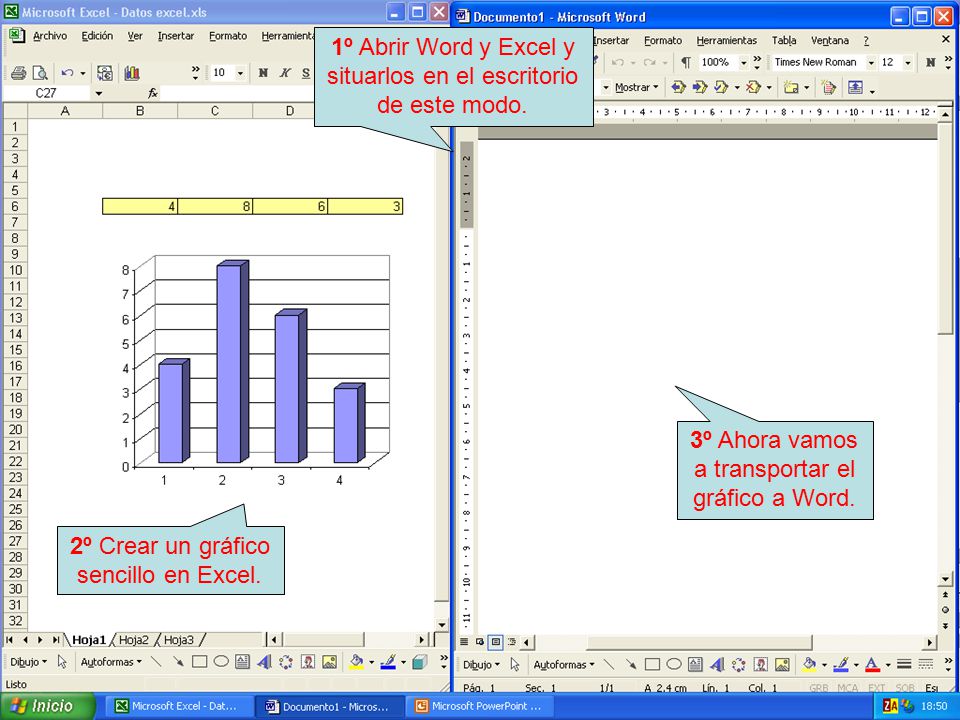Open Autoformas in Word drawing toolbar
The width and height of the screenshot is (960, 720).
pyautogui.click(x=564, y=664)
